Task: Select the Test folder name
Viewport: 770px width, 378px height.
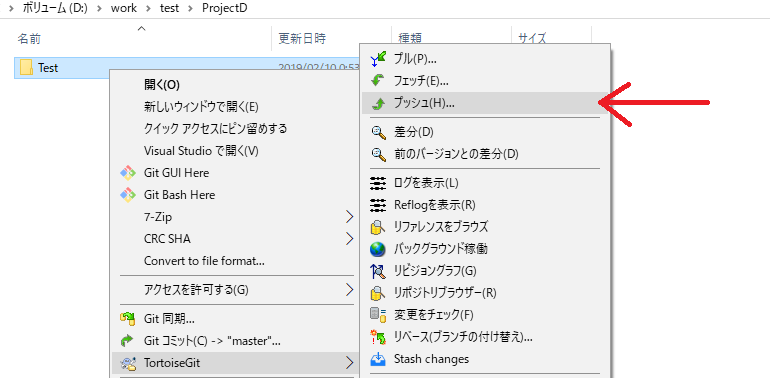Action: [48, 68]
